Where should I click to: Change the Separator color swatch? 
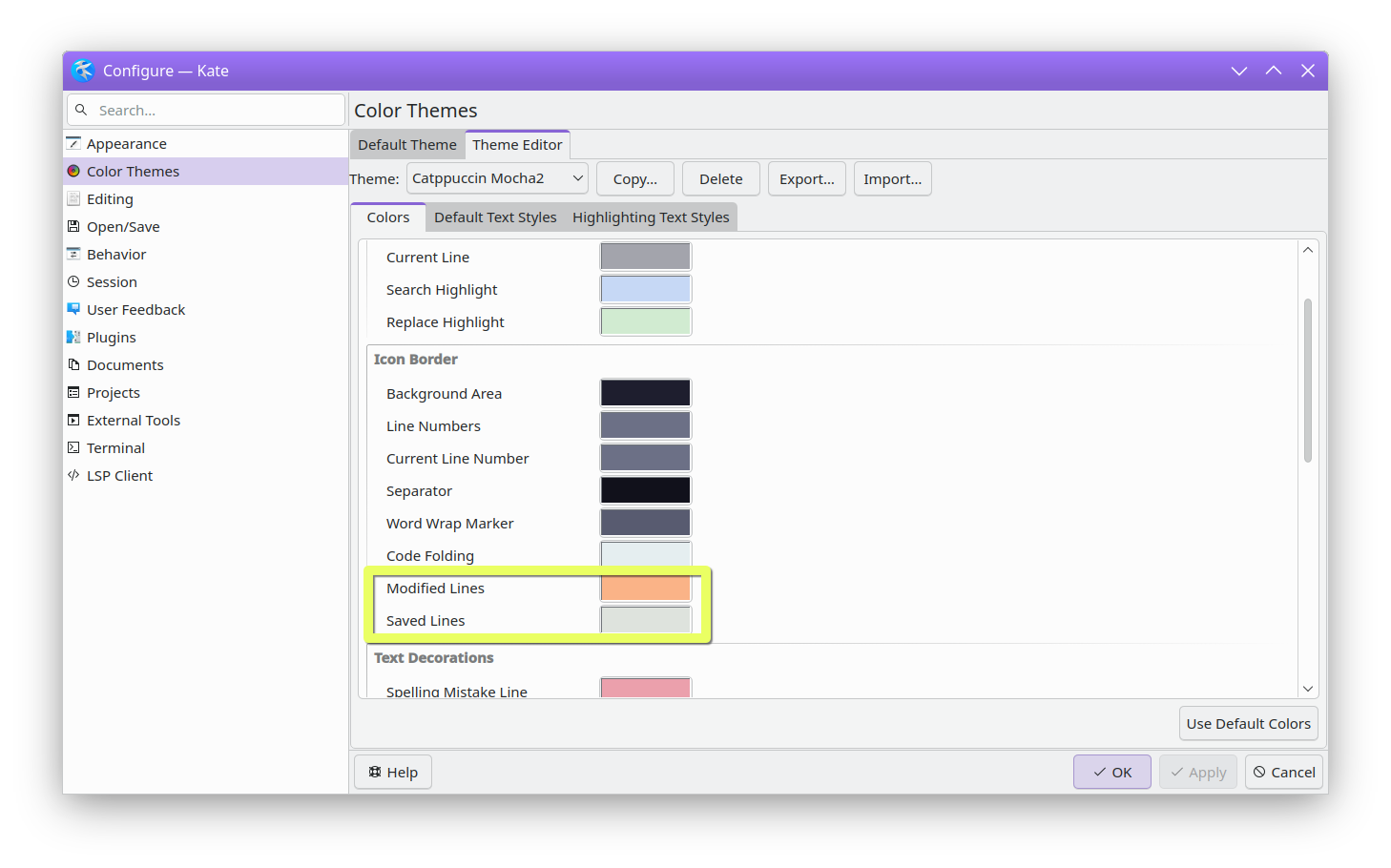646,490
